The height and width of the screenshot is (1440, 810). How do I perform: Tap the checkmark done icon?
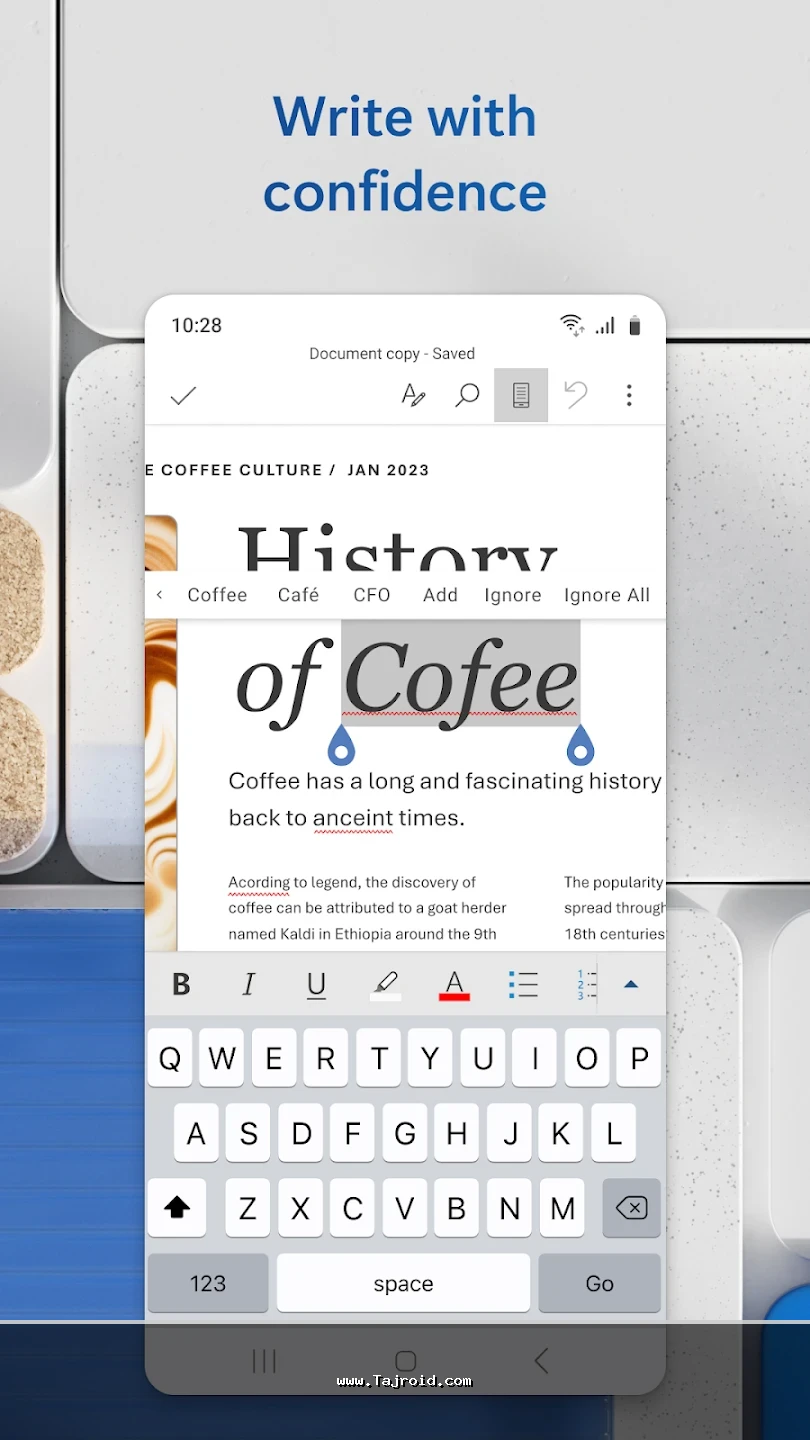(x=183, y=396)
